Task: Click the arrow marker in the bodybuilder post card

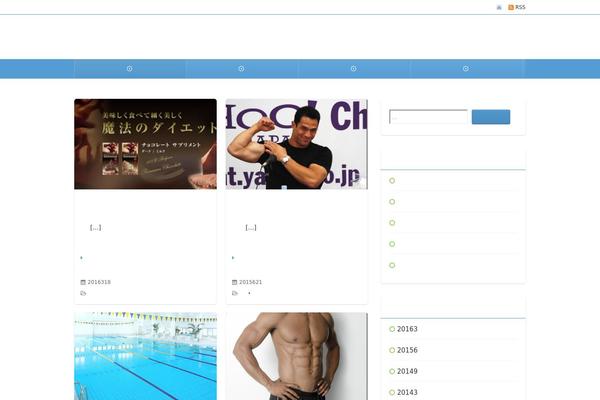Action: click(x=233, y=258)
